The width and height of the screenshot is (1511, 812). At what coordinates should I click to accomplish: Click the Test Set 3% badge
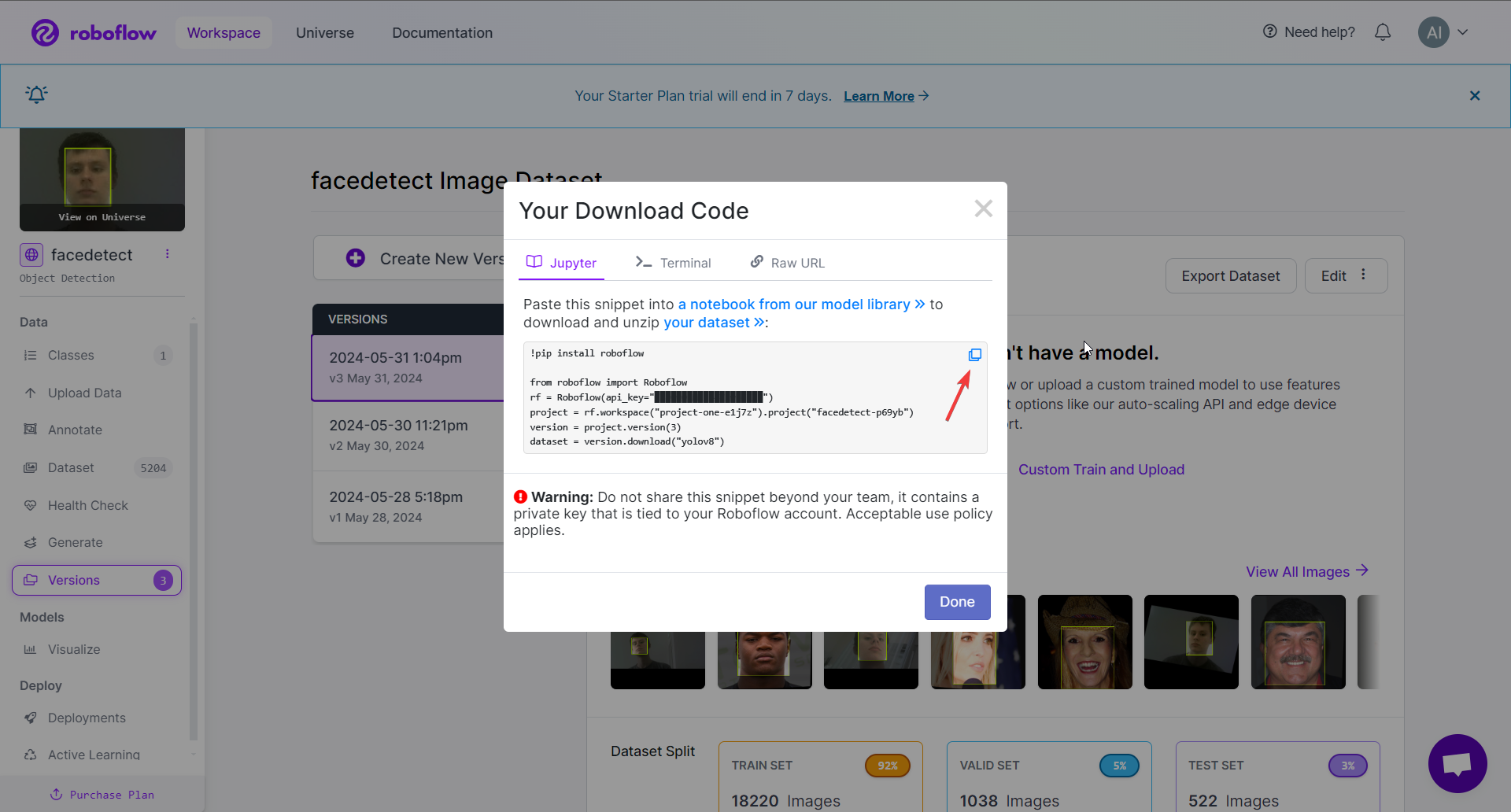[1348, 766]
